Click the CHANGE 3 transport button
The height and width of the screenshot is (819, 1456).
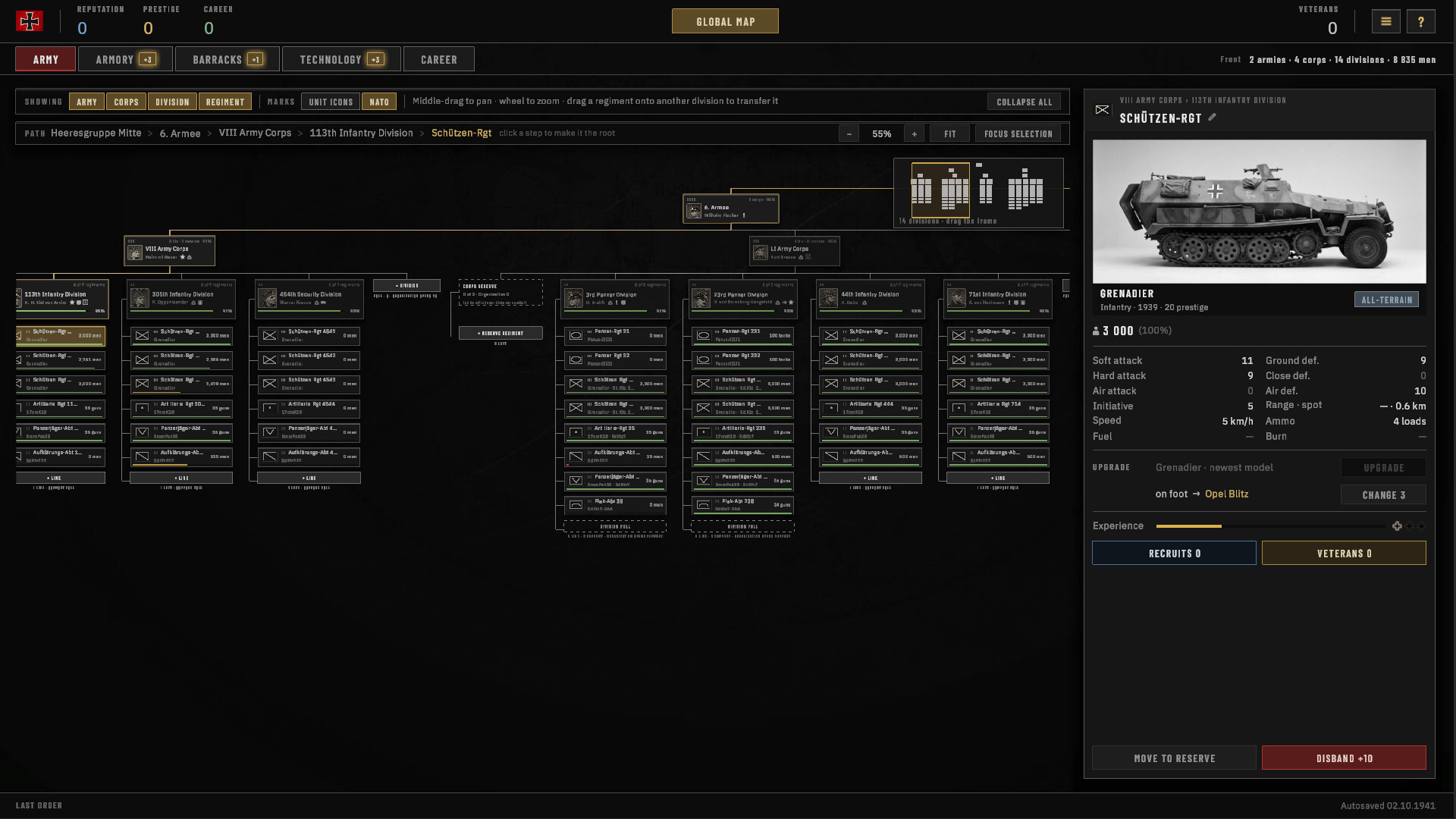[x=1383, y=495]
